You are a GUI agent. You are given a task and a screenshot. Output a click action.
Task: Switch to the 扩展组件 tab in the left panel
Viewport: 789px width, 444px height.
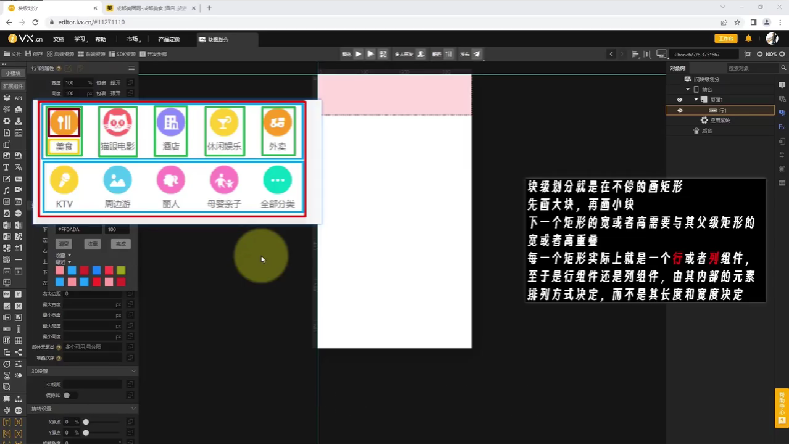click(x=13, y=87)
